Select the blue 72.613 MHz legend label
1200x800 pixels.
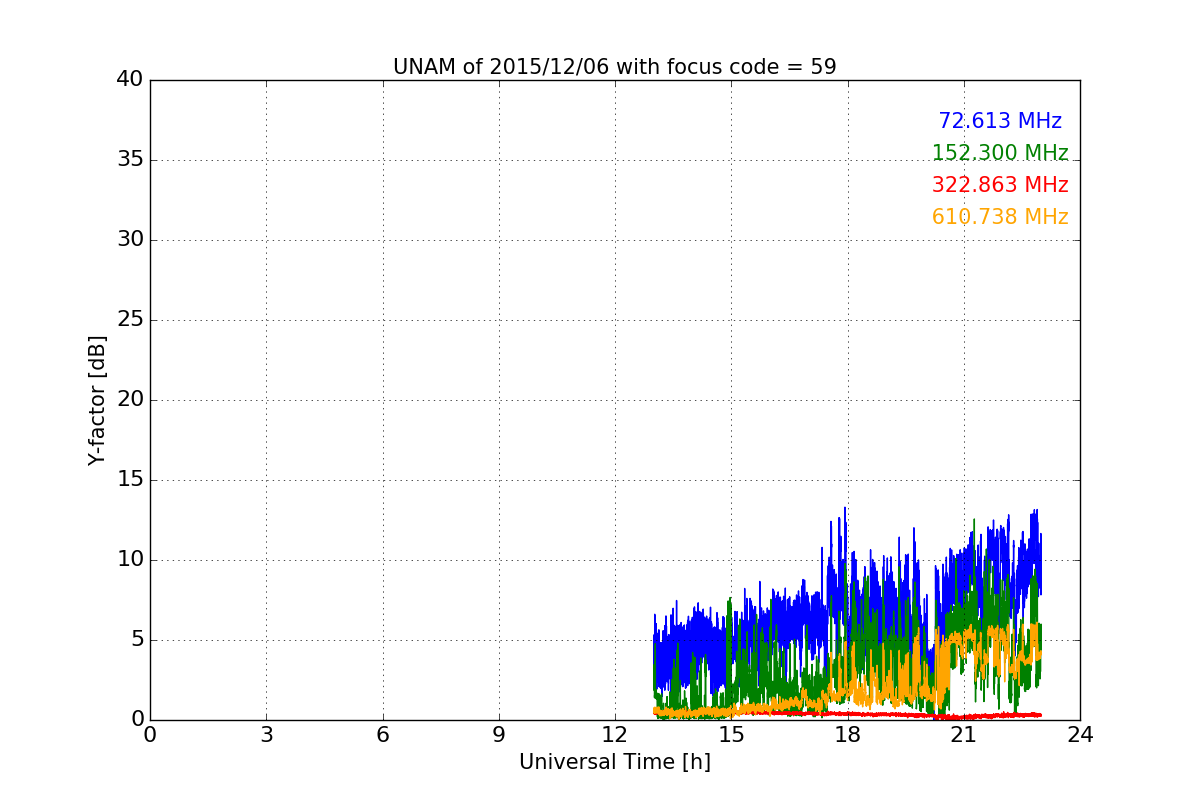pos(1000,121)
